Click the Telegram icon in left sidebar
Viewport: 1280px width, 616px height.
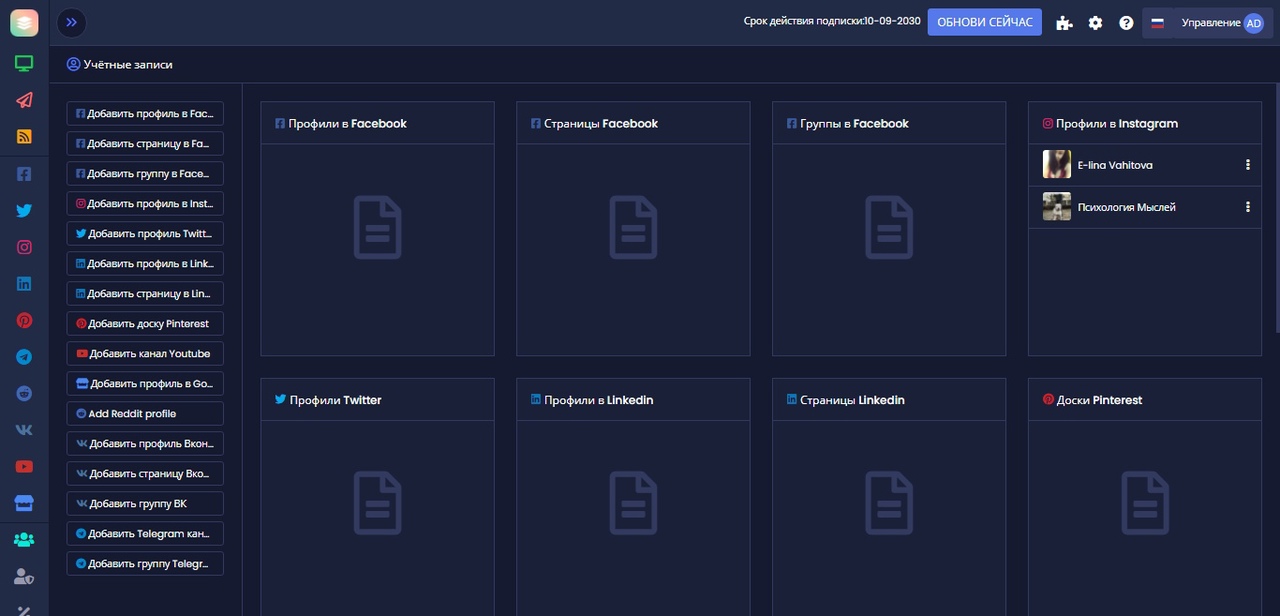pos(24,357)
